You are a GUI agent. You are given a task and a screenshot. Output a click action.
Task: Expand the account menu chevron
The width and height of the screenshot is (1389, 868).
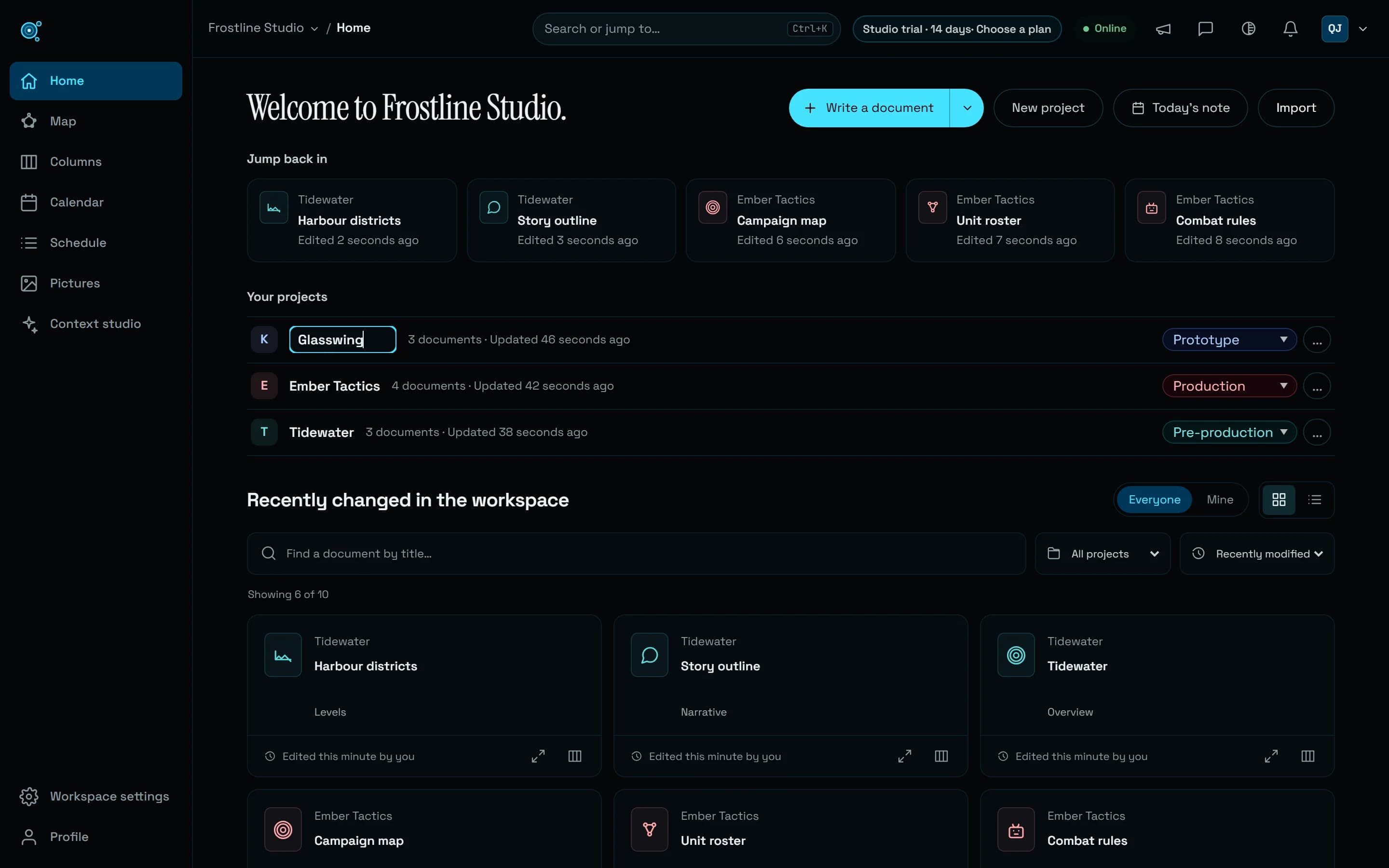(x=1362, y=29)
